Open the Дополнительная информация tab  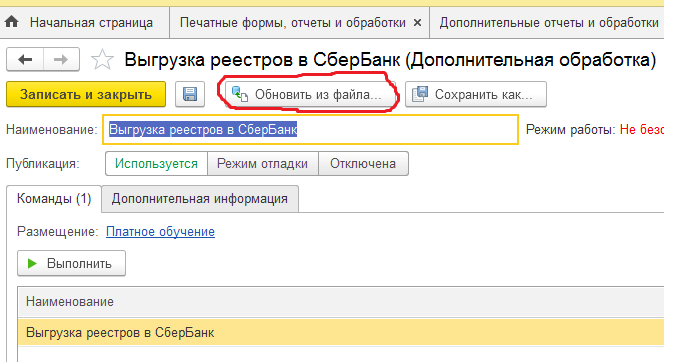200,199
